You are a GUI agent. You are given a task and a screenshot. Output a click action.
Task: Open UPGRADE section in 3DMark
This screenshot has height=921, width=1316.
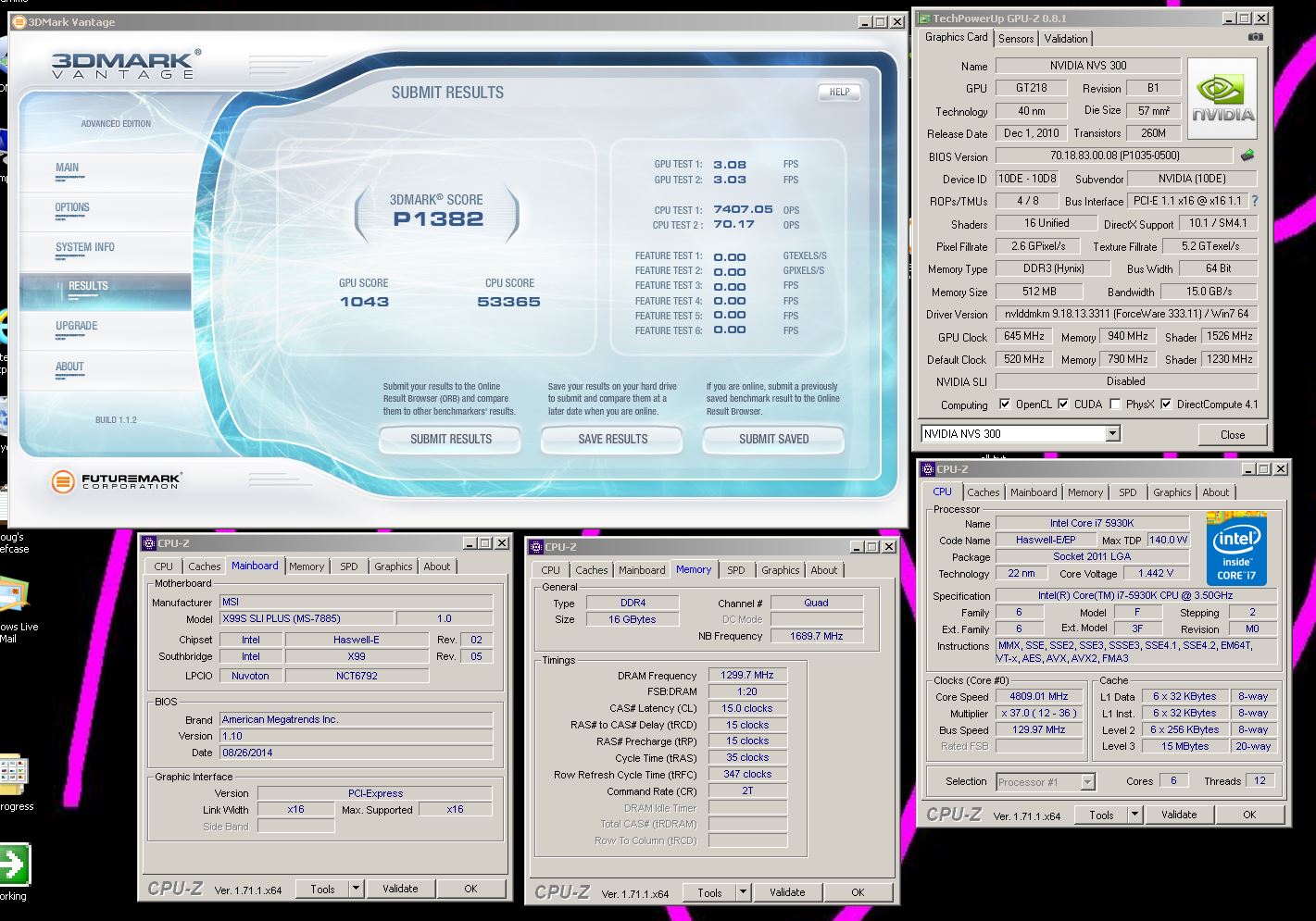pyautogui.click(x=76, y=326)
